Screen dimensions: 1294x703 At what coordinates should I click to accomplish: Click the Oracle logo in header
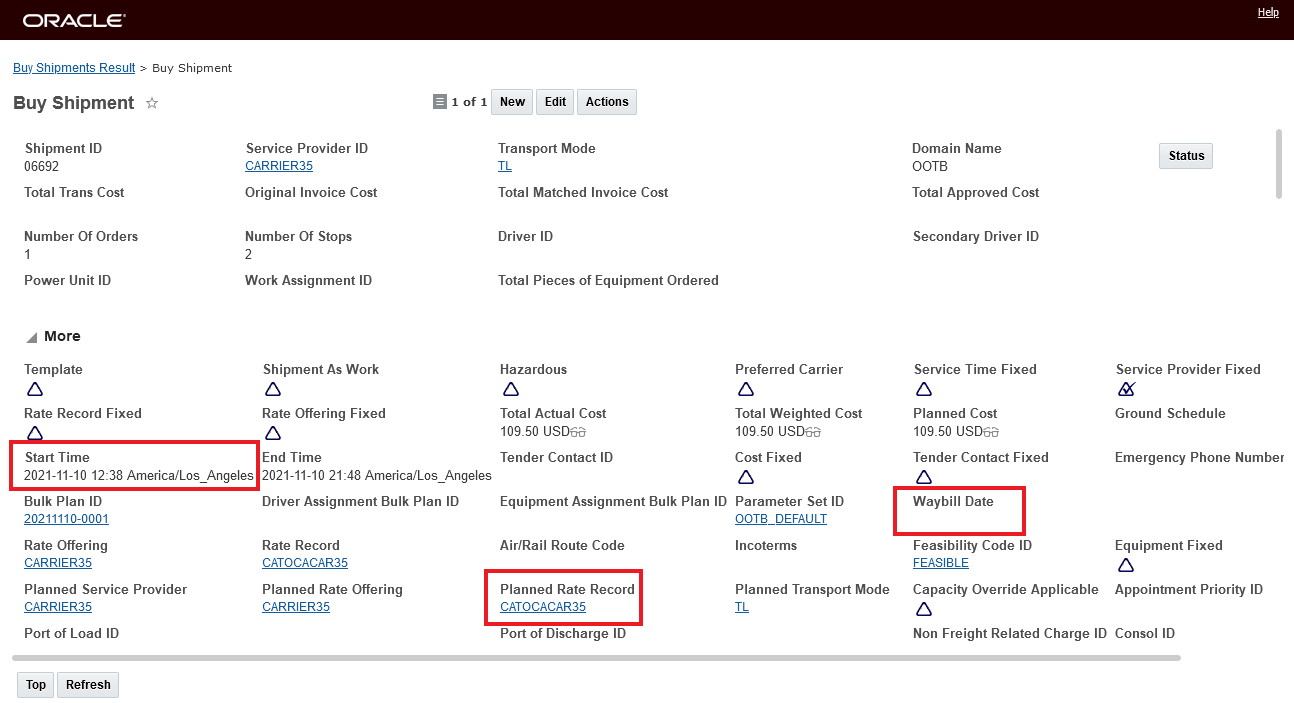pos(74,20)
